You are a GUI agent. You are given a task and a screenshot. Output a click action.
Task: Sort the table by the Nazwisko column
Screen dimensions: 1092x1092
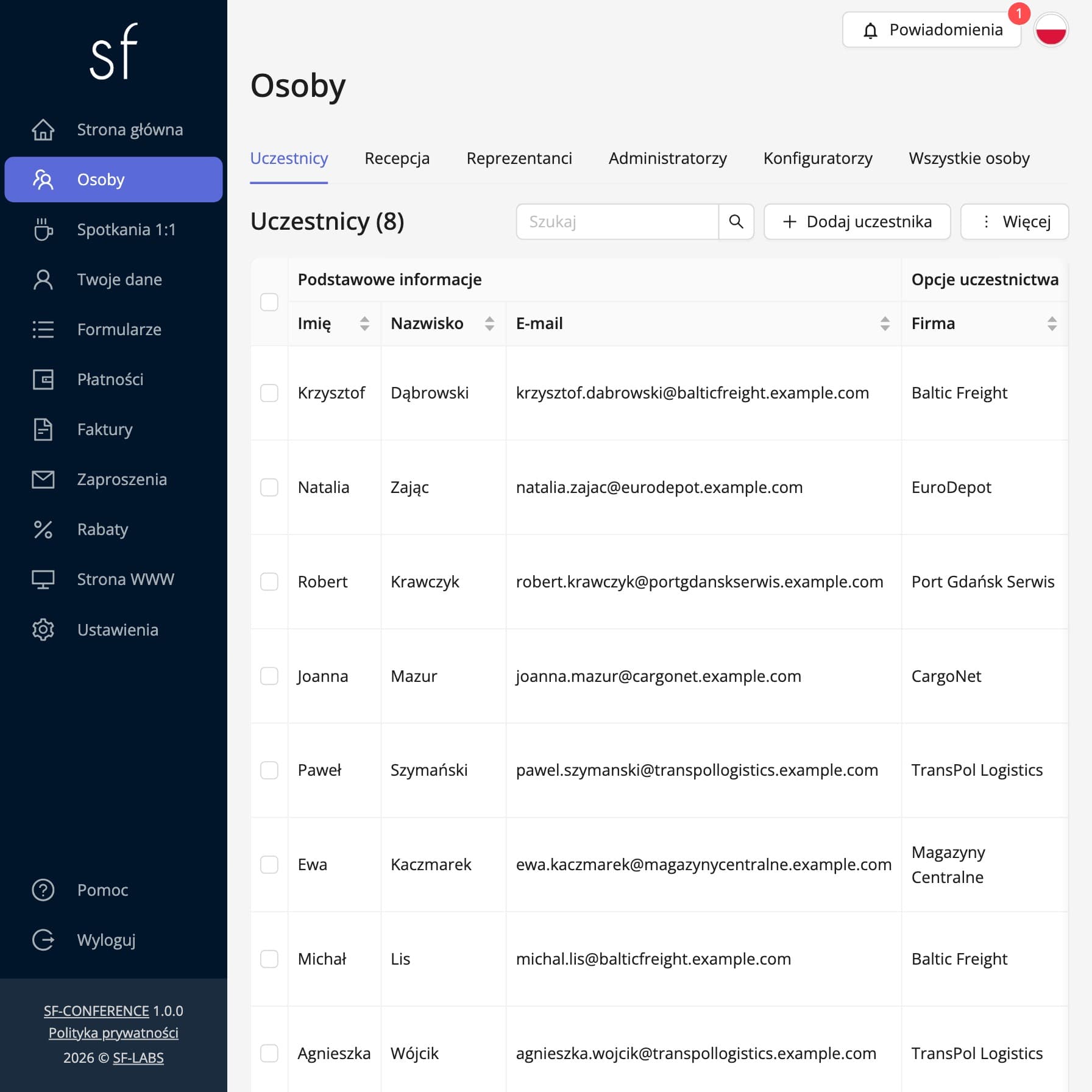(x=489, y=324)
